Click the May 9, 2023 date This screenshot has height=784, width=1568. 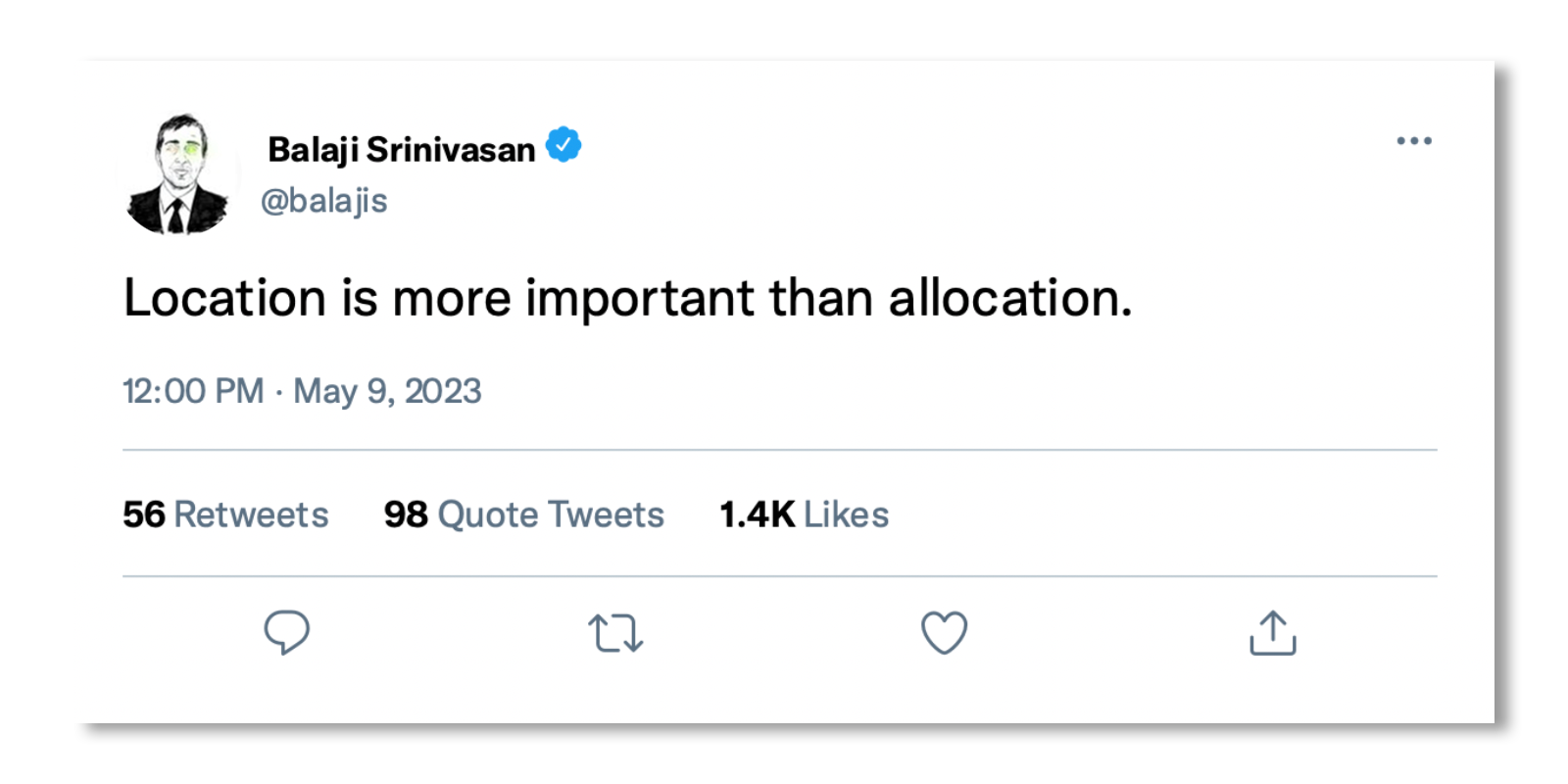click(x=387, y=391)
